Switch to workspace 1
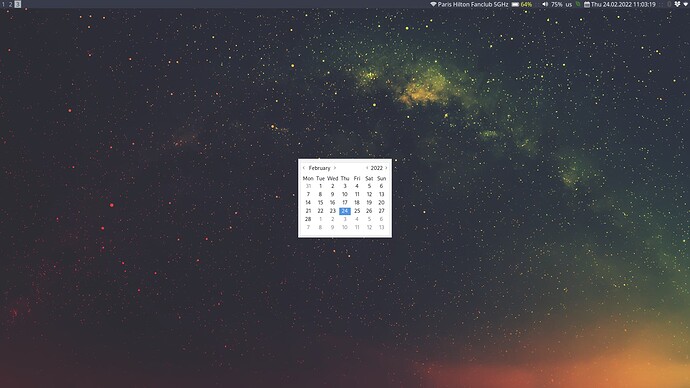The image size is (690, 388). [x=3, y=4]
